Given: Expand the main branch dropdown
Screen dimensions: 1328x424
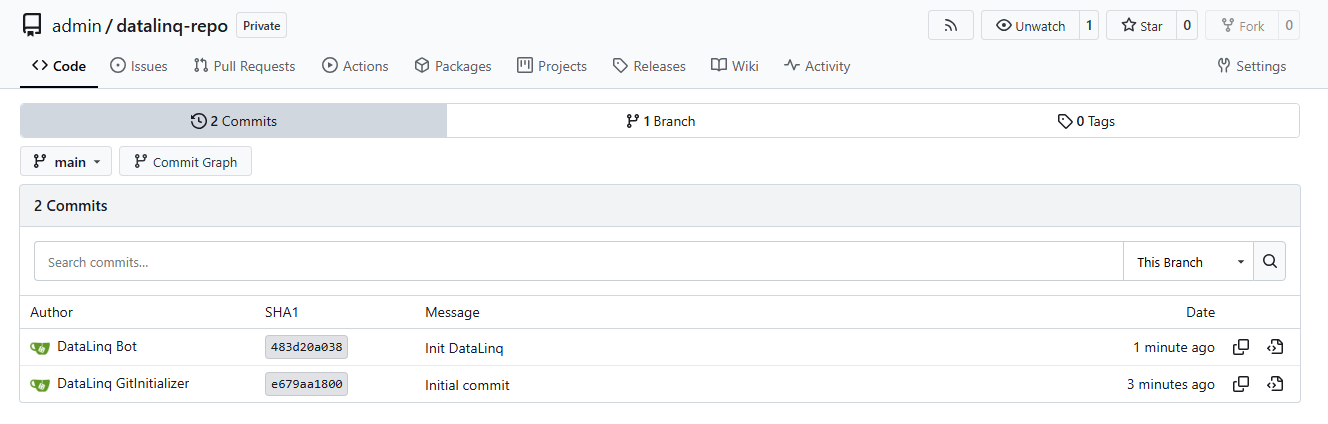Looking at the screenshot, I should coord(66,162).
